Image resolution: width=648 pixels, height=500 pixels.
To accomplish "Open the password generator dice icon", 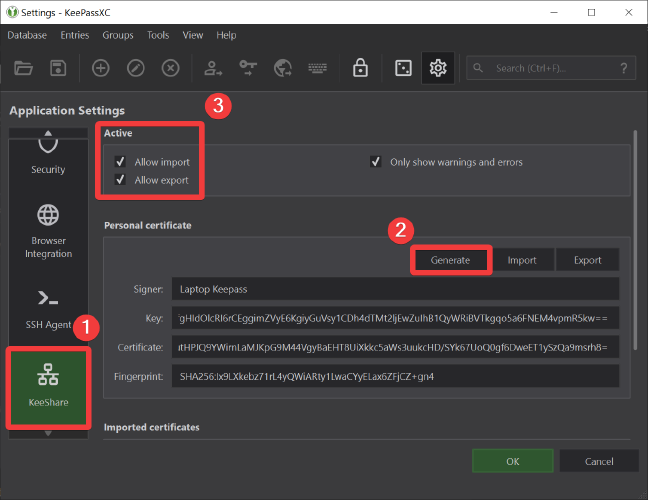I will 401,68.
